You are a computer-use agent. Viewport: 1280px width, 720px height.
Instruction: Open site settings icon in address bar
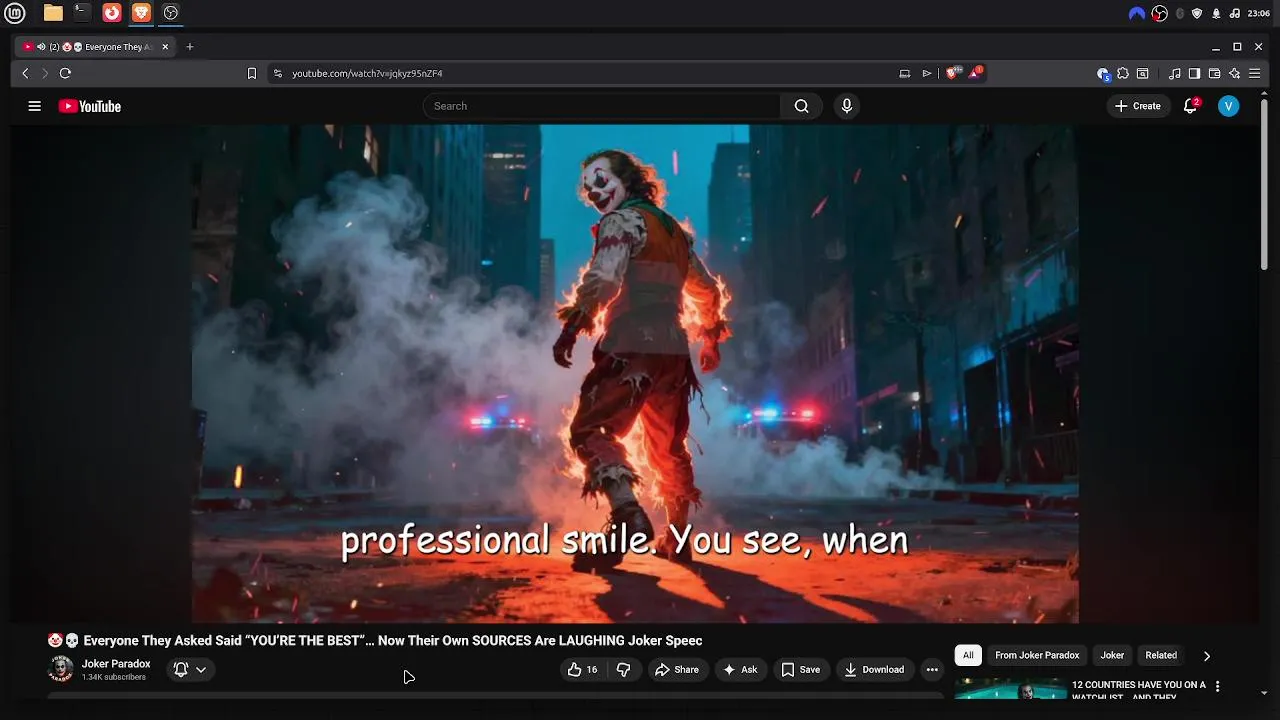point(278,73)
